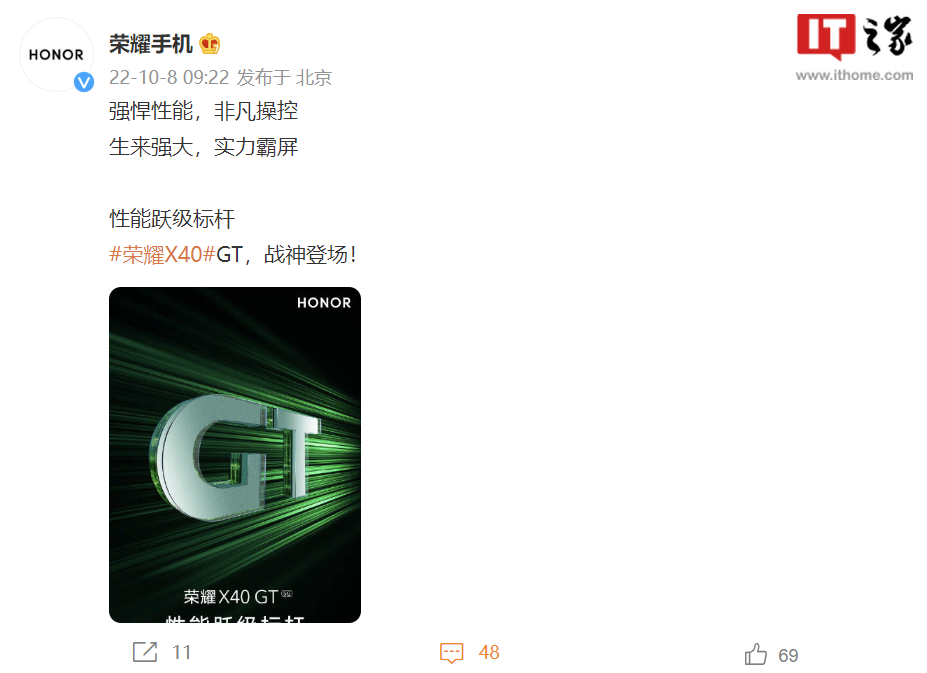
Task: Click the 强悍性能，非凡操控 text line
Action: coord(203,111)
